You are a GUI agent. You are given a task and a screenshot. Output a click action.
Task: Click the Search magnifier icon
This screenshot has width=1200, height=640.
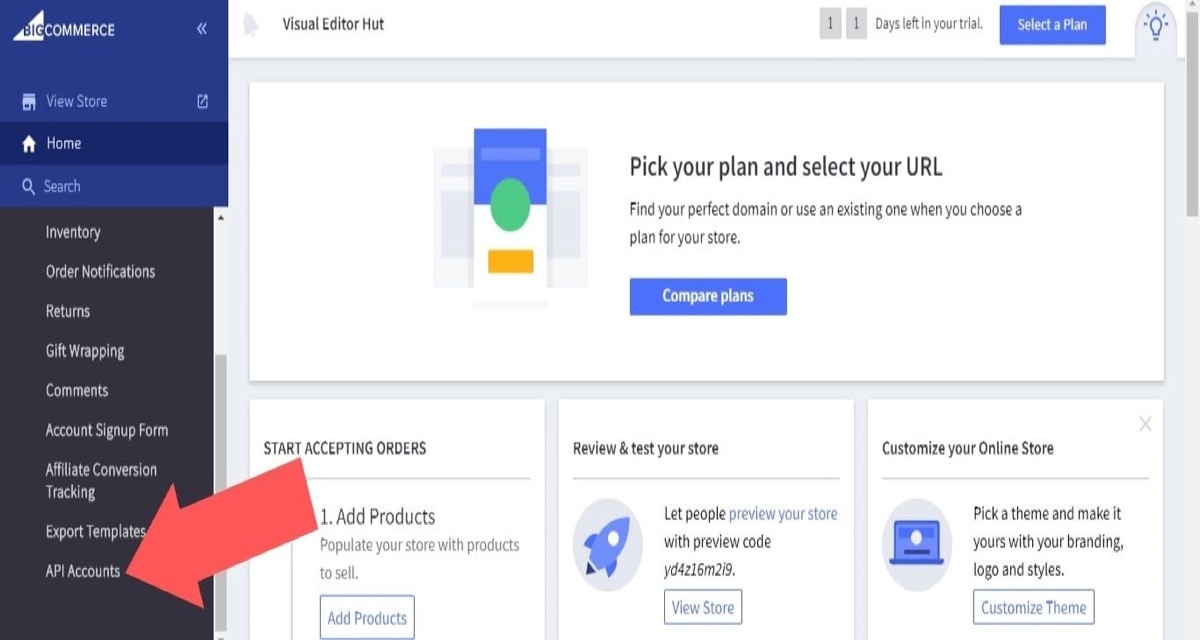point(28,187)
